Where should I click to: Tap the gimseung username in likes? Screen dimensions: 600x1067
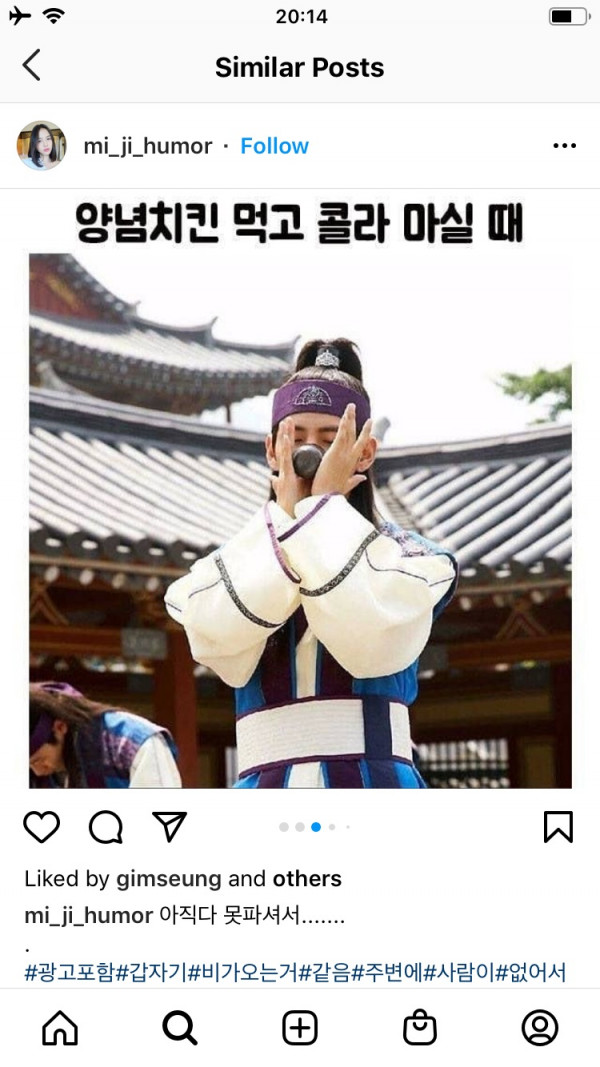(169, 879)
